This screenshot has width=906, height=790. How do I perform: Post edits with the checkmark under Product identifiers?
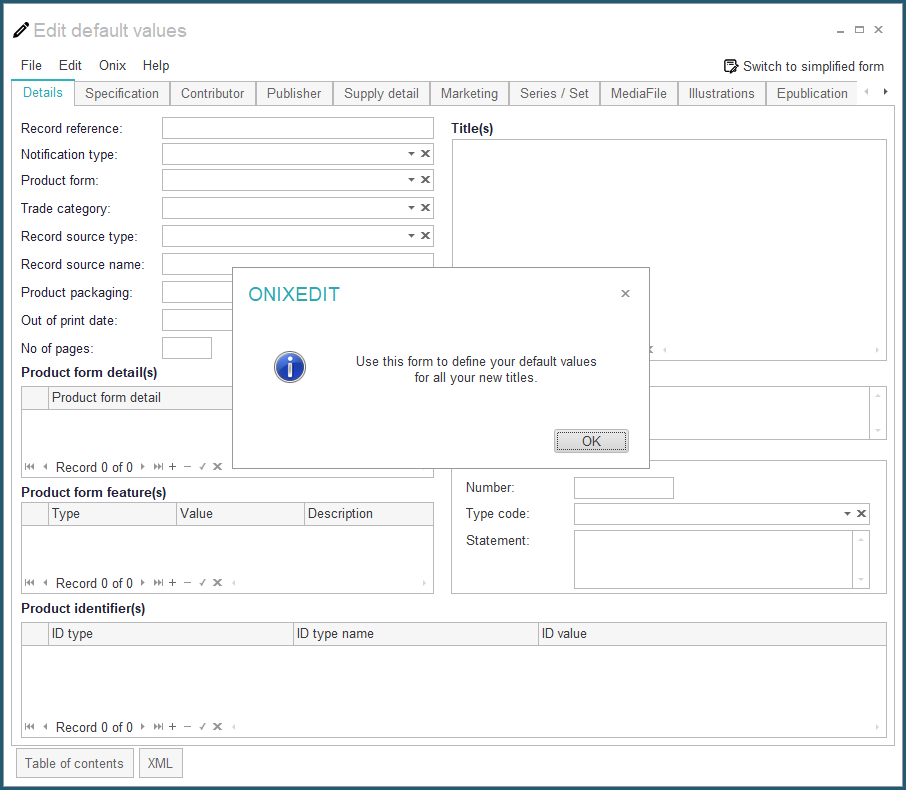202,727
